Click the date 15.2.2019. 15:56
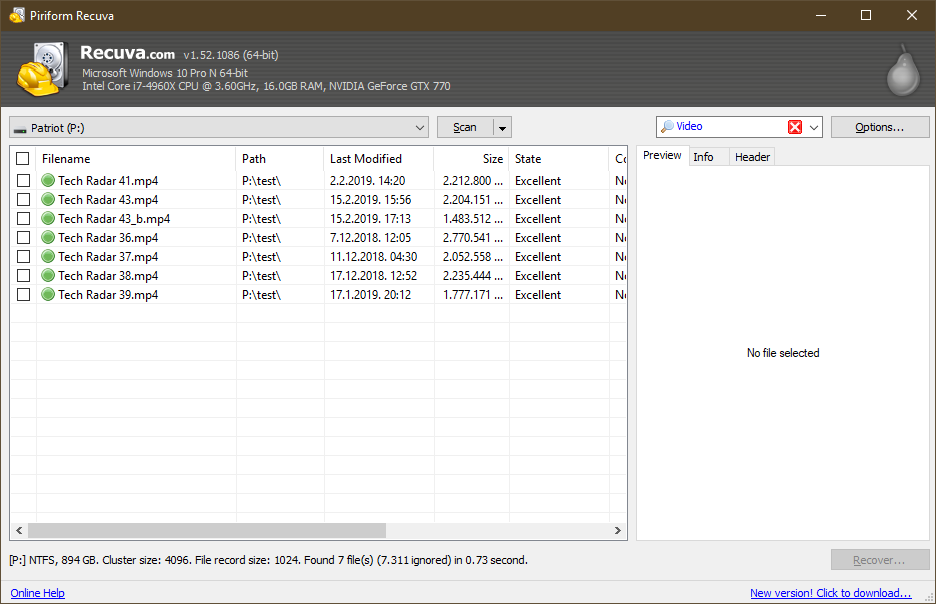 click(x=370, y=199)
